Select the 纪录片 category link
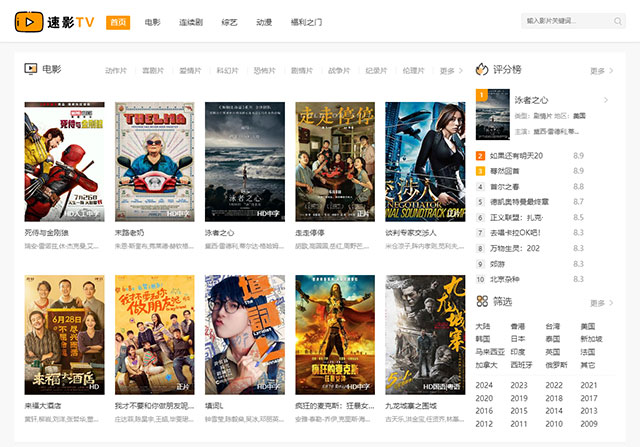The image size is (640, 447). pos(376,71)
